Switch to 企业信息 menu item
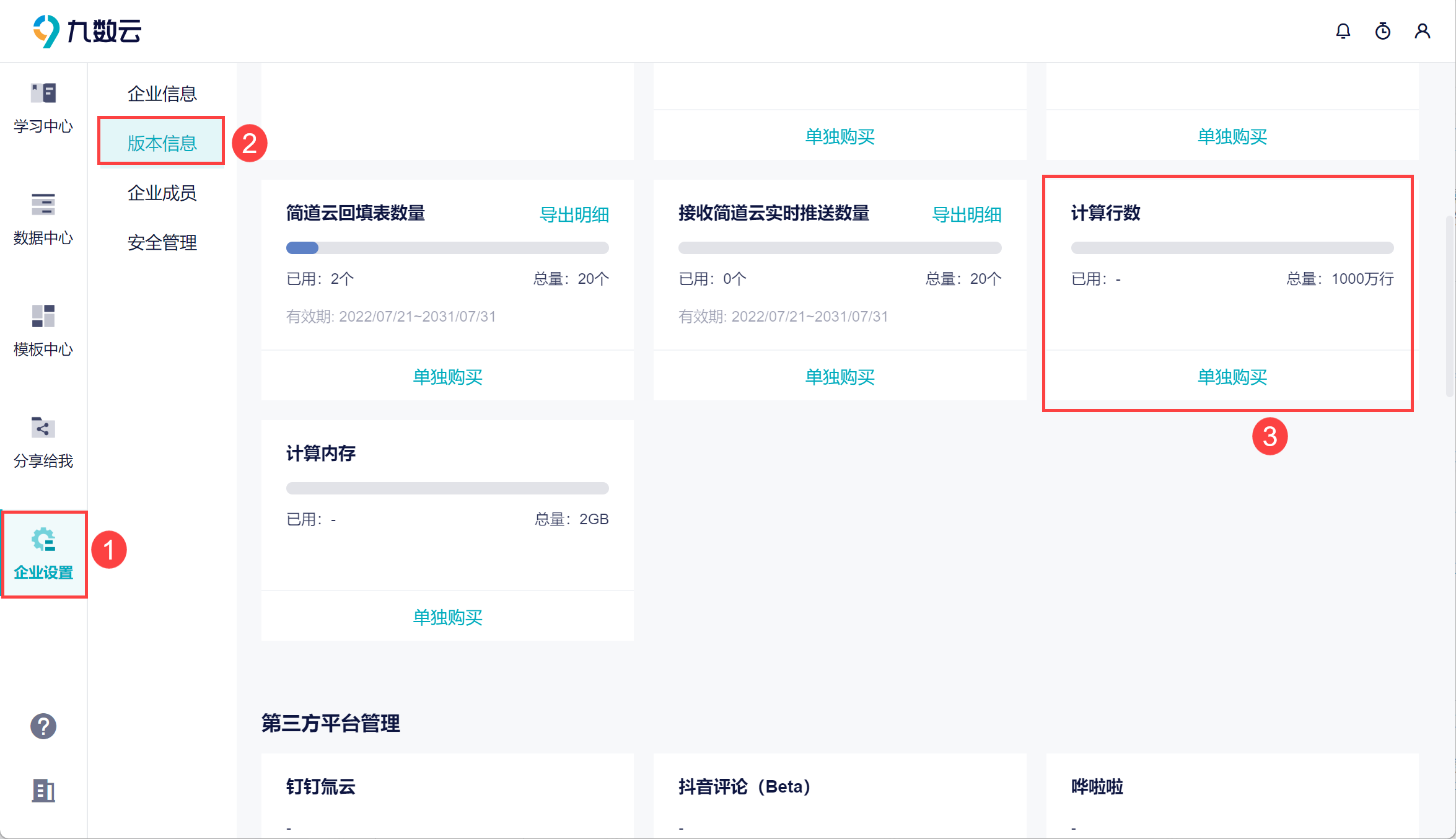This screenshot has width=1456, height=839. click(x=162, y=94)
